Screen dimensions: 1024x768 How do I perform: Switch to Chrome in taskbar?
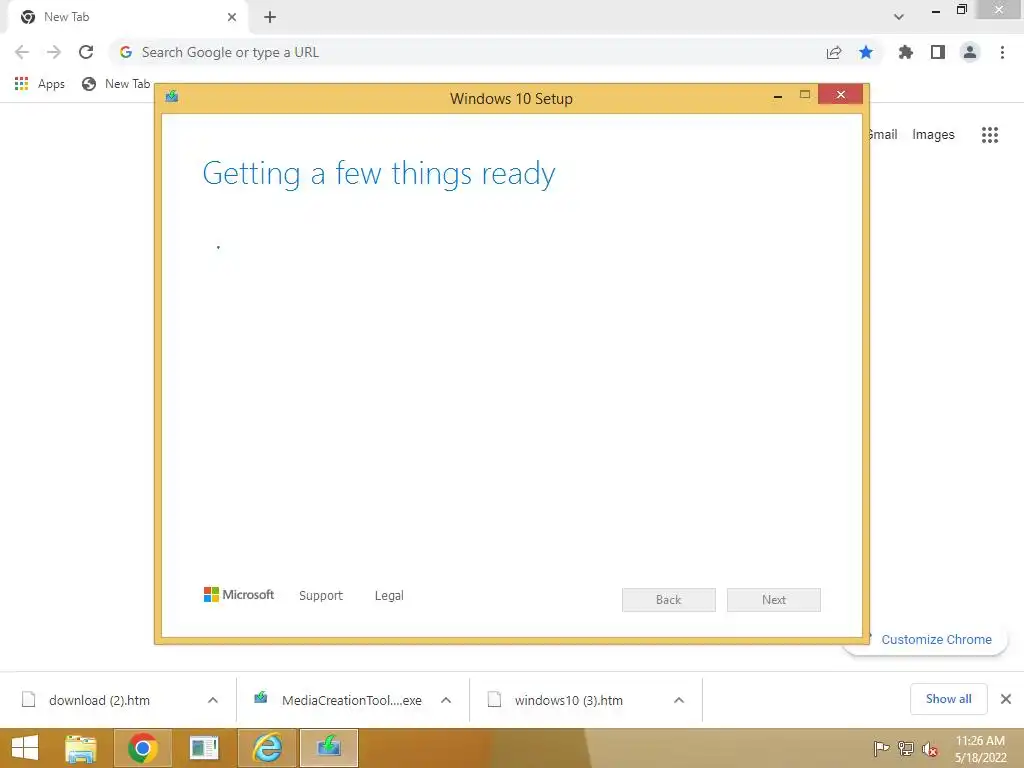coord(142,748)
